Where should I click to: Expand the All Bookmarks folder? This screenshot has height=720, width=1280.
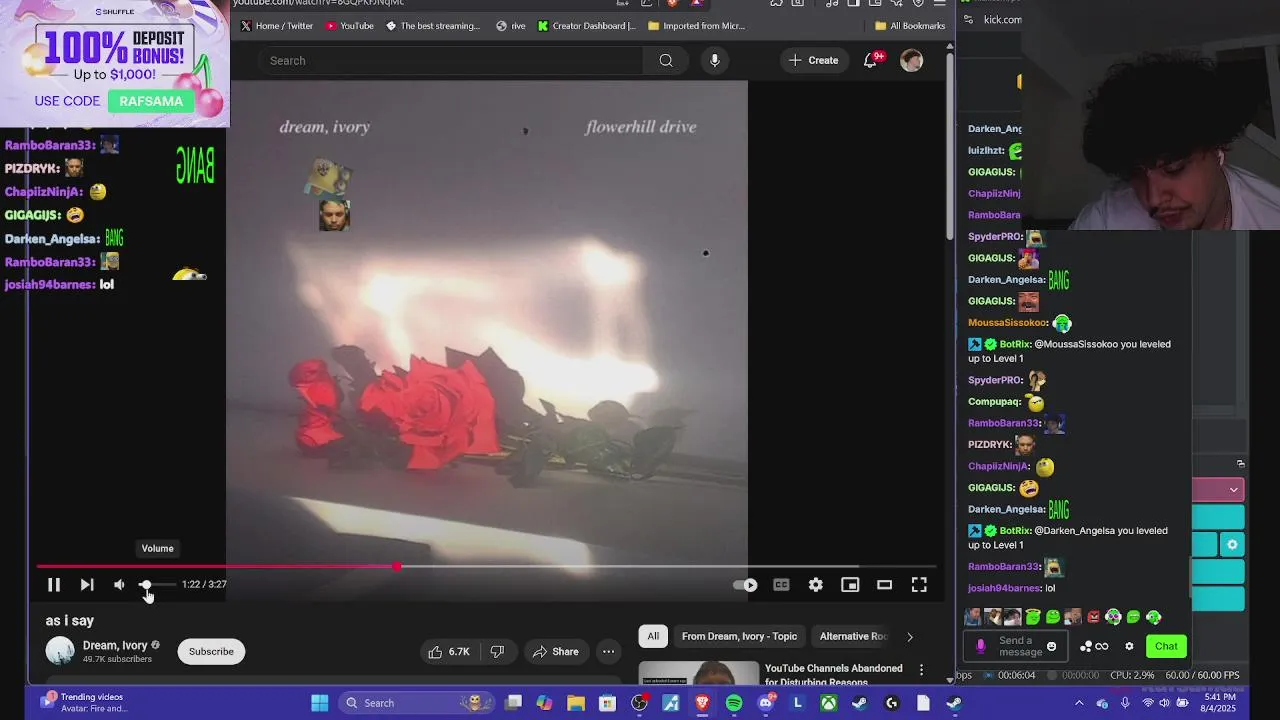tap(910, 26)
